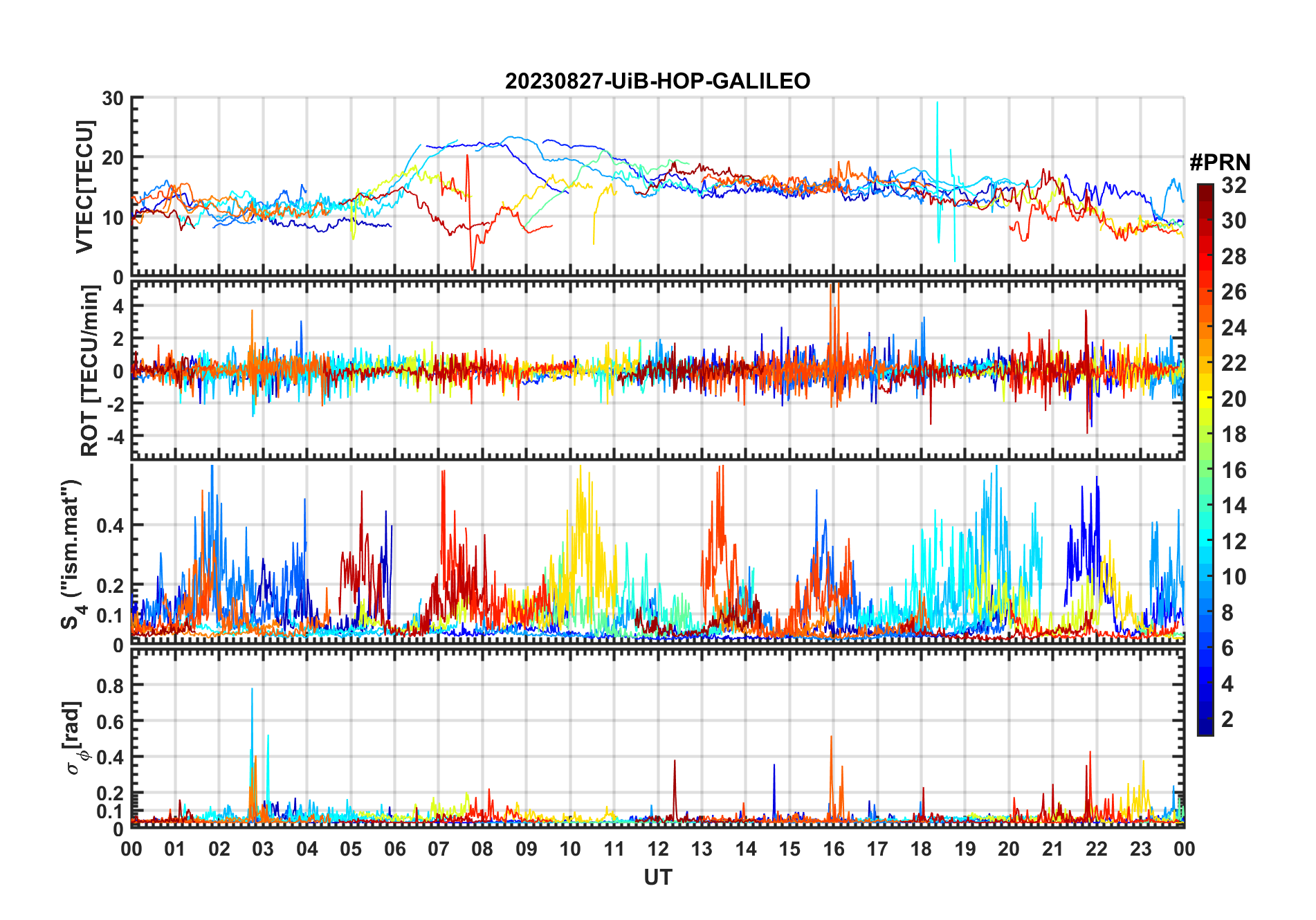This screenshot has height=920, width=1316.
Task: Select colorbar tick label 18
Action: pos(1234,434)
